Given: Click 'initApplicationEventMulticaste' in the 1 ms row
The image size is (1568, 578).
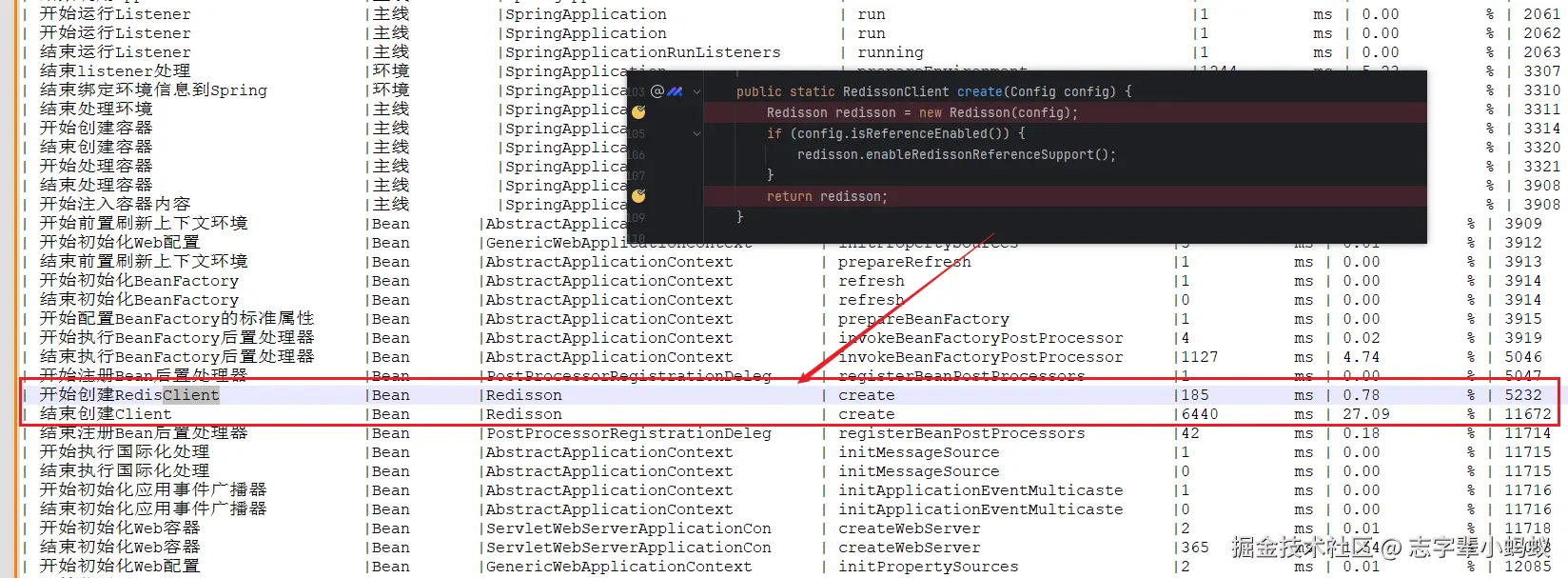Looking at the screenshot, I should pos(981,489).
